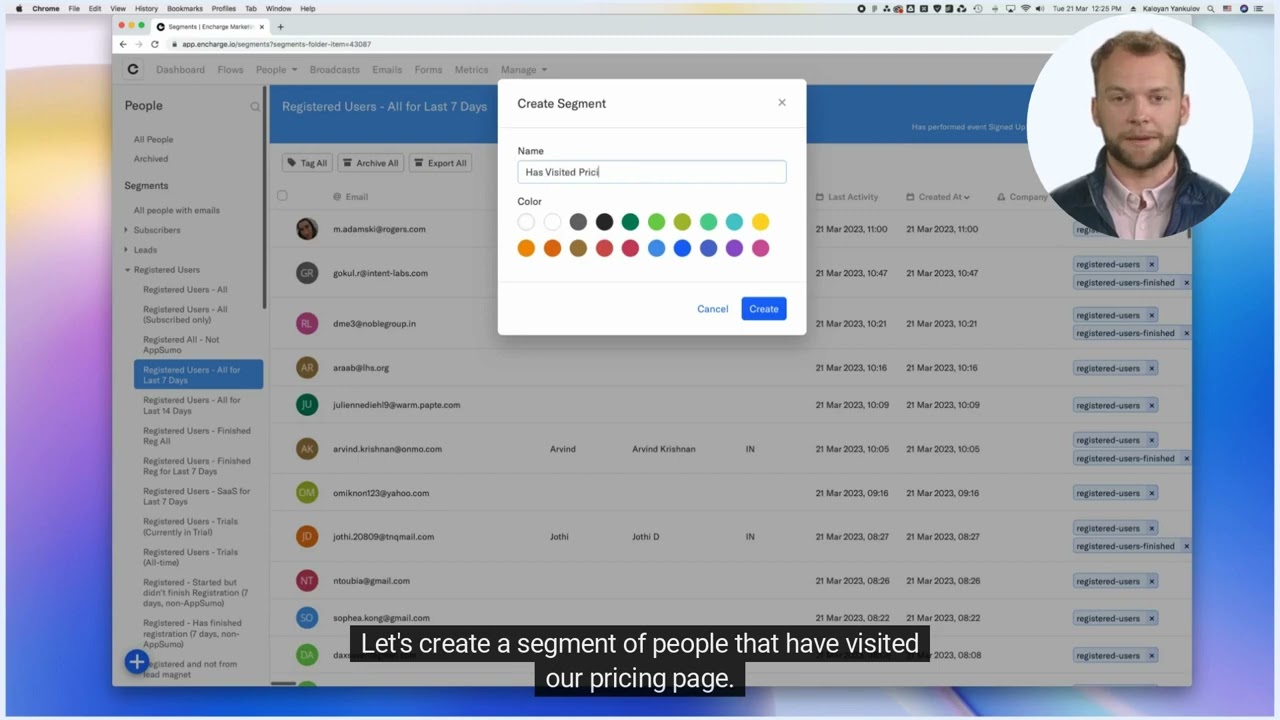1280x720 pixels.
Task: Select the black color swatch
Action: tap(604, 222)
